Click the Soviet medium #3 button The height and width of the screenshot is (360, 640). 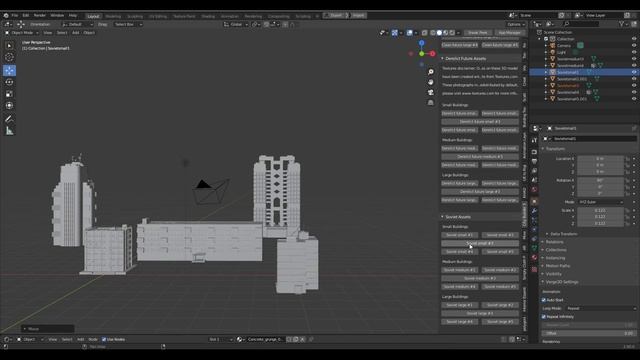[480, 279]
